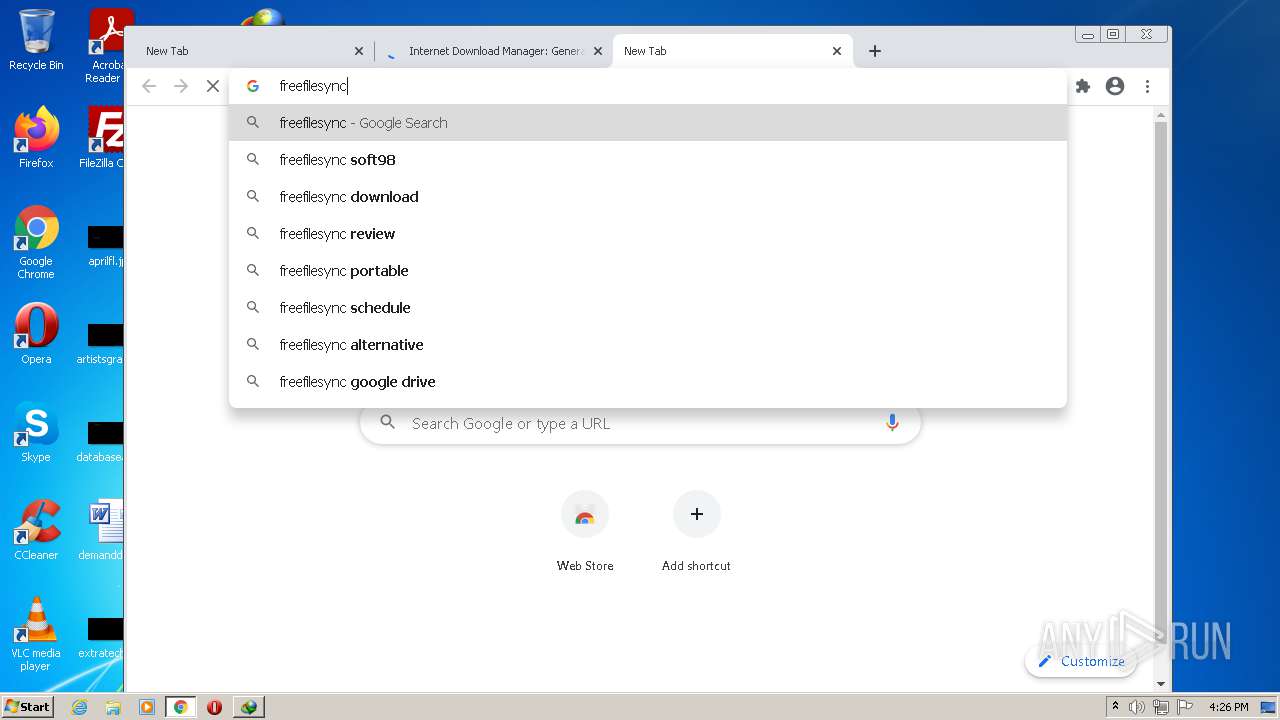The width and height of the screenshot is (1280, 720).
Task: Open Internet Explorer from the taskbar
Action: click(80, 707)
